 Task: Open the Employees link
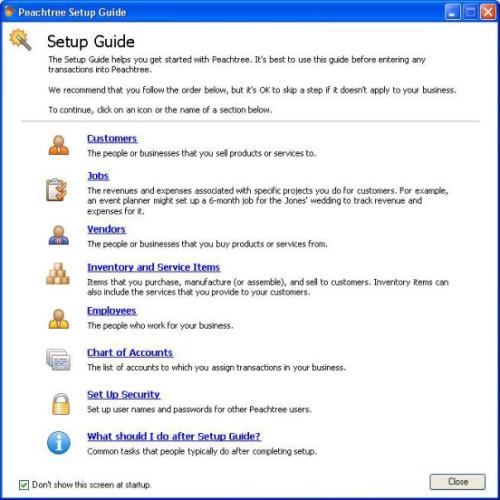(112, 311)
